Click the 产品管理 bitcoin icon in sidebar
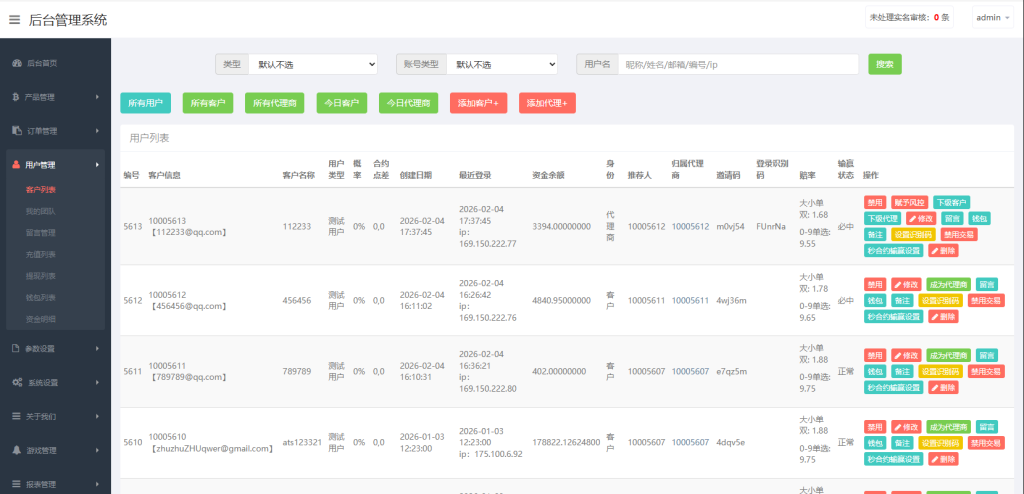The width and height of the screenshot is (1024, 494). pyautogui.click(x=17, y=97)
